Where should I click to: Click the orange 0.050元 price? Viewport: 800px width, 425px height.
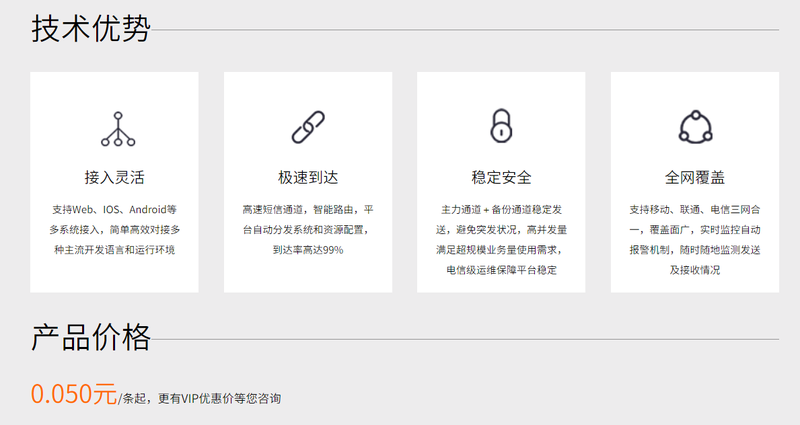pyautogui.click(x=74, y=394)
